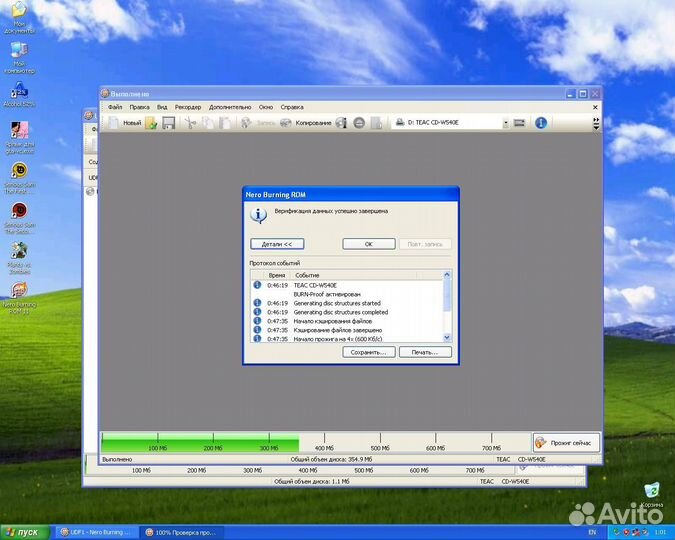
Task: Click the blue info icon in toolbar
Action: (x=541, y=123)
